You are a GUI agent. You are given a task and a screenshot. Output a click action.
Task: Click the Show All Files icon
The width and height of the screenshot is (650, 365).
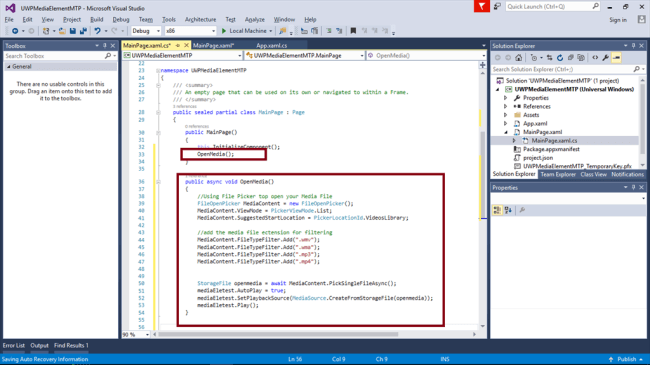(581, 58)
